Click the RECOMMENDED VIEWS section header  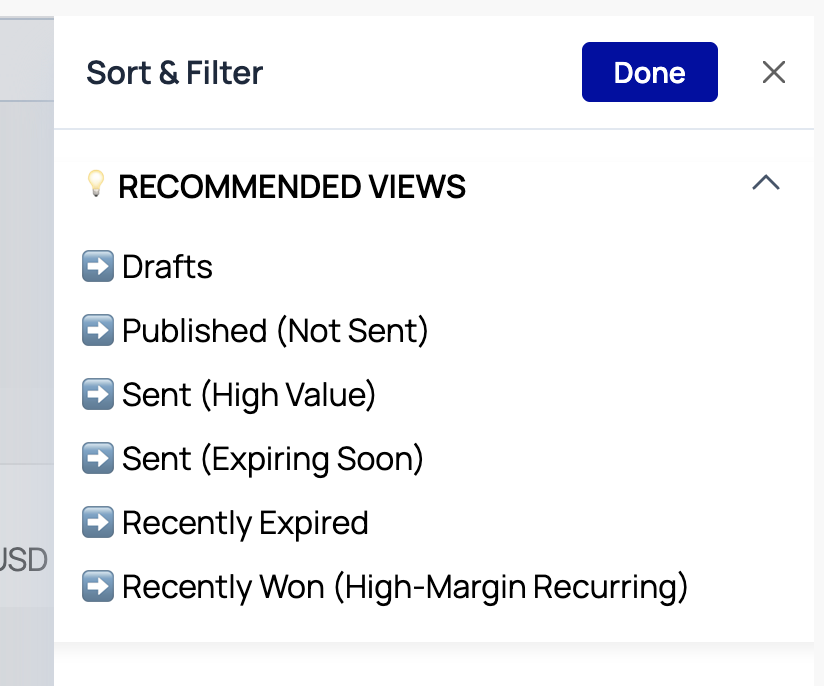point(292,187)
